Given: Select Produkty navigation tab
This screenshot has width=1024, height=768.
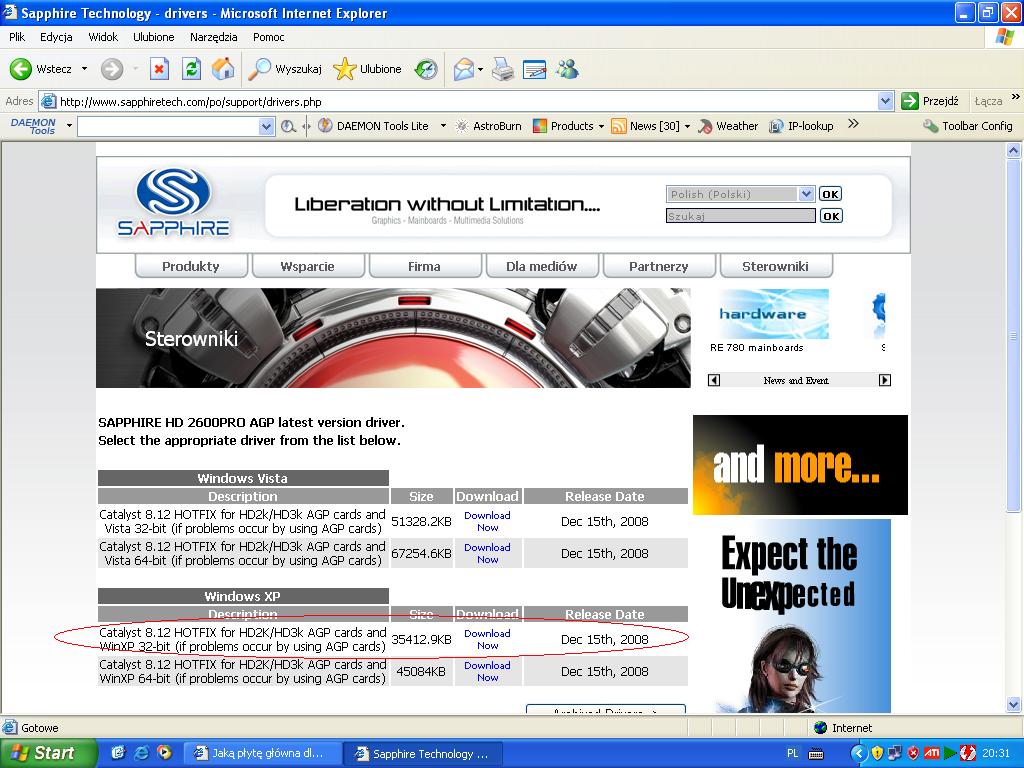Looking at the screenshot, I should [191, 266].
